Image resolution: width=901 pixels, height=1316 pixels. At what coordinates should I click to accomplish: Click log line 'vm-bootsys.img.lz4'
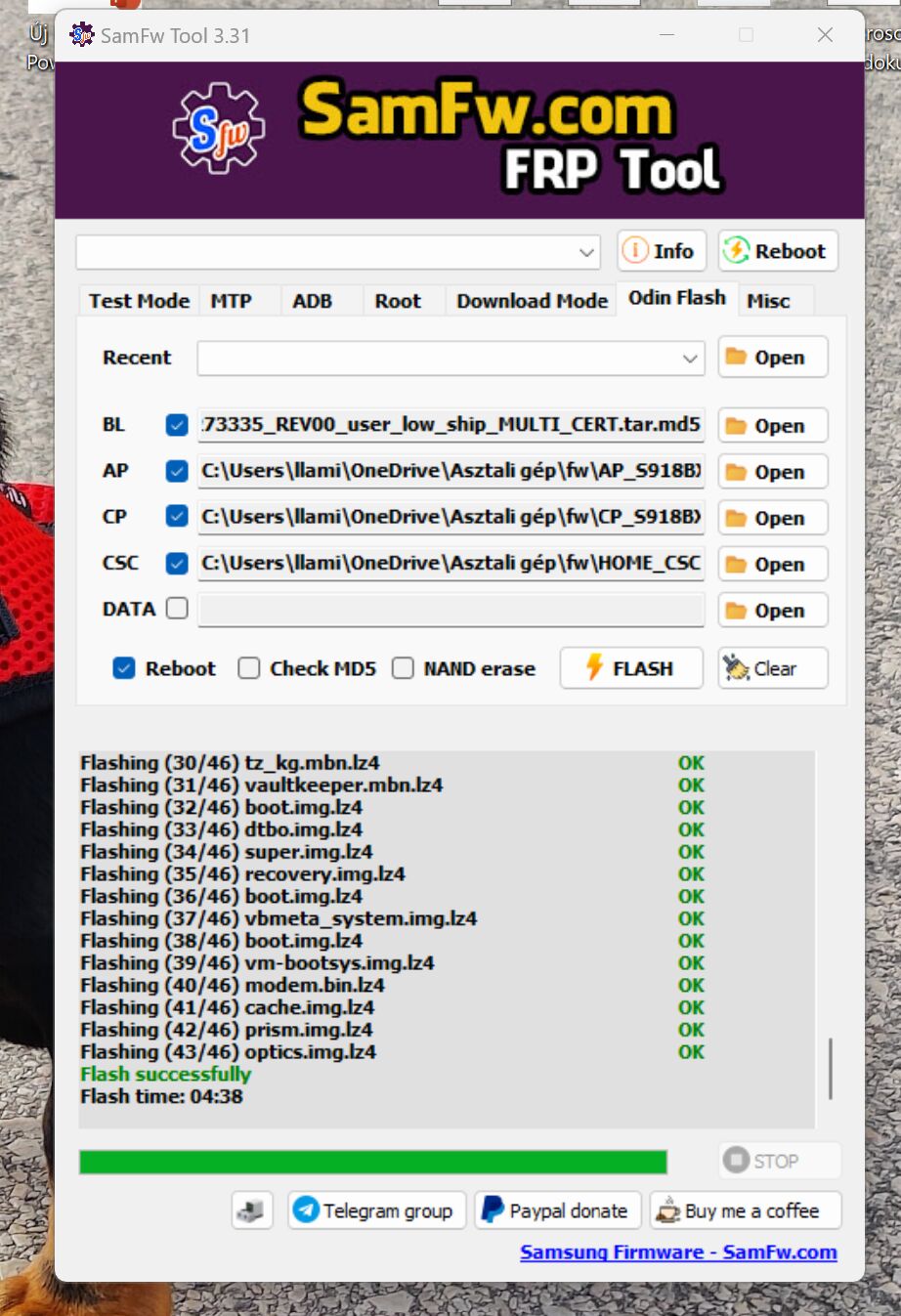(257, 963)
